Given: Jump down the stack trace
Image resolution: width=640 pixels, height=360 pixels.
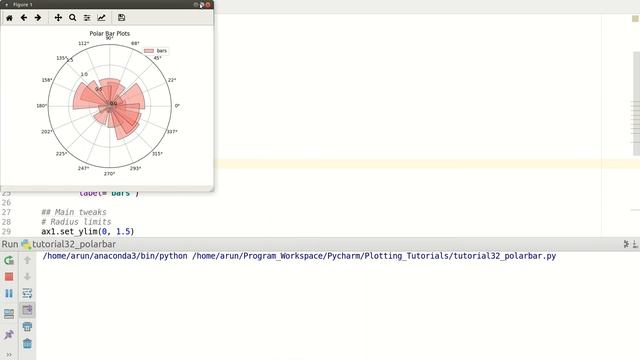Looking at the screenshot, I should (x=27, y=277).
